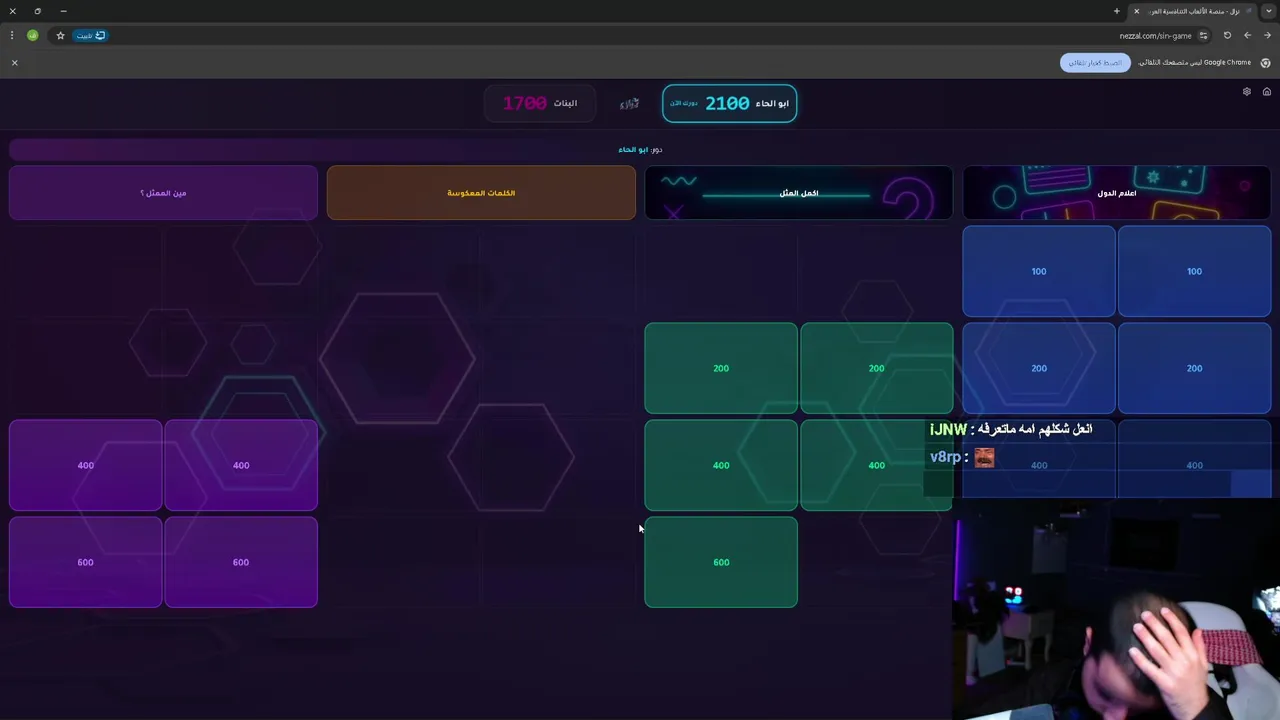
Task: Click the address bar nezzal.com/sin-game
Action: [1155, 35]
